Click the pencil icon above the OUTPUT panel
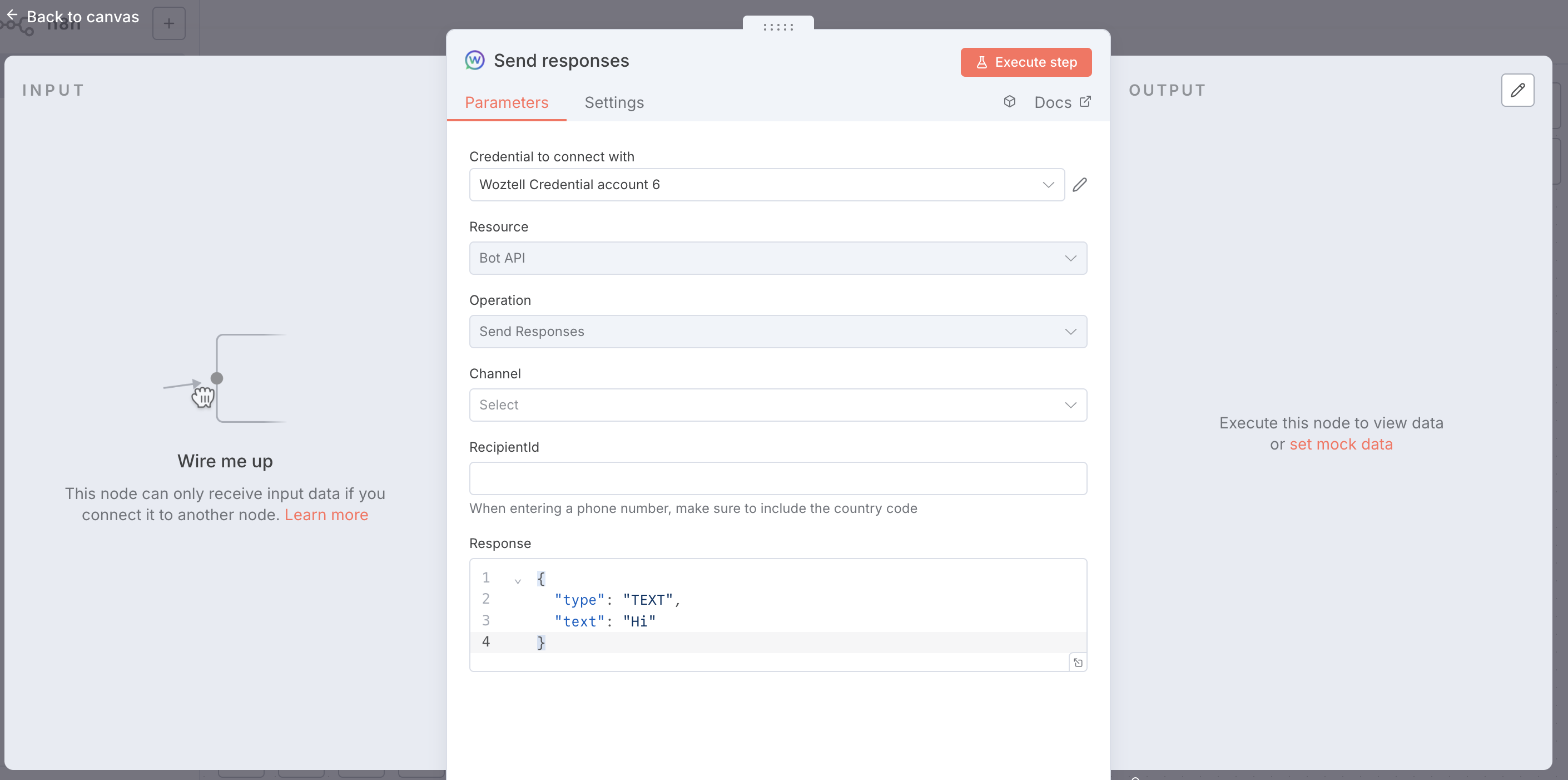Image resolution: width=1568 pixels, height=780 pixels. pyautogui.click(x=1518, y=90)
